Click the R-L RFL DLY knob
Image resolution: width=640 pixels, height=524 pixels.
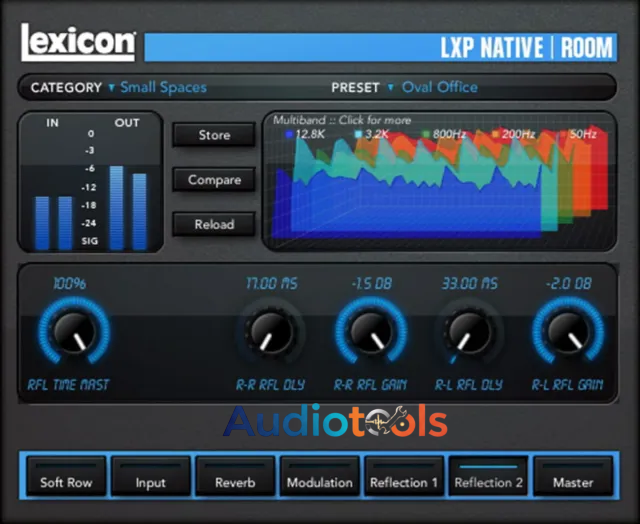click(469, 331)
